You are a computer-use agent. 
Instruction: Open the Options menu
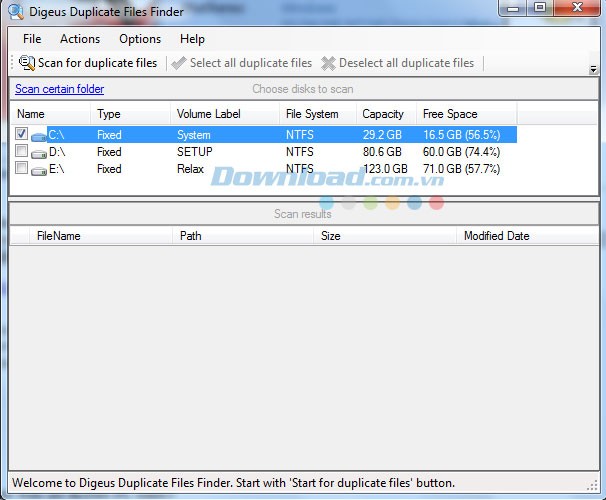pyautogui.click(x=140, y=39)
